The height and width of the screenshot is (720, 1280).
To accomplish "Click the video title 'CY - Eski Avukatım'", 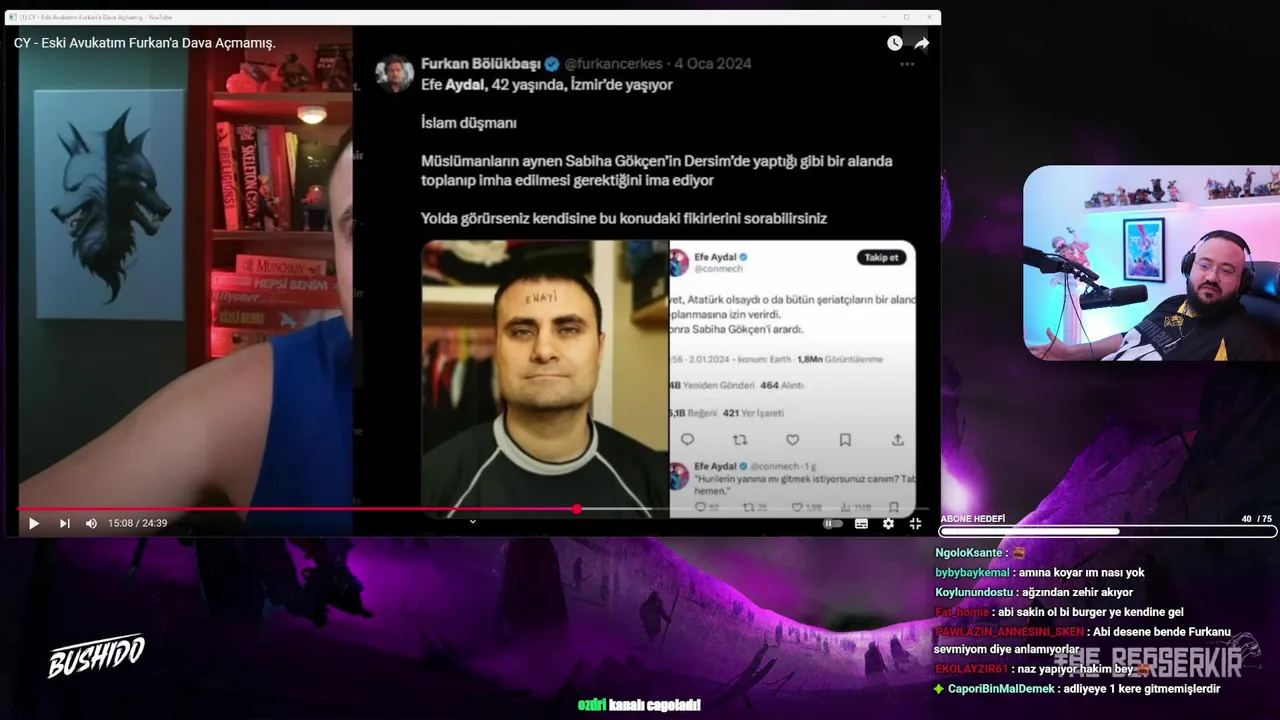I will point(145,43).
